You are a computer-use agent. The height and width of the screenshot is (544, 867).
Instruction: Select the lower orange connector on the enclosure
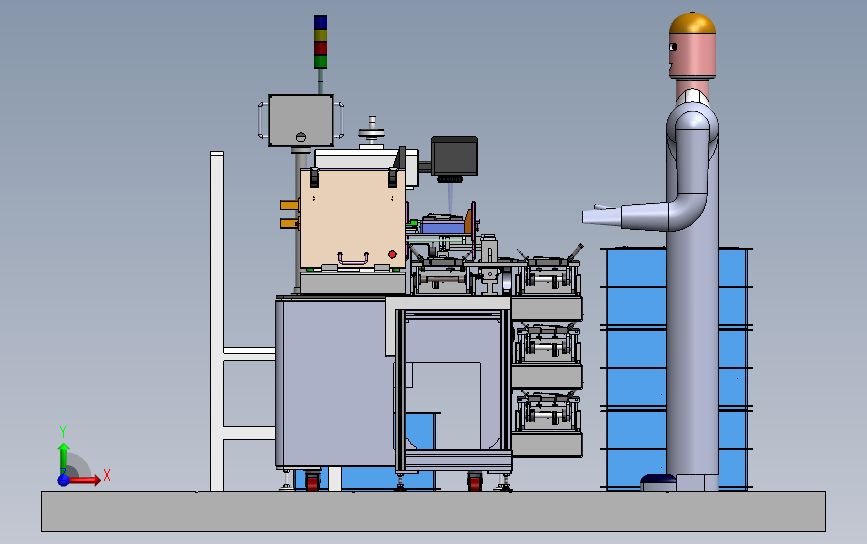pyautogui.click(x=290, y=223)
